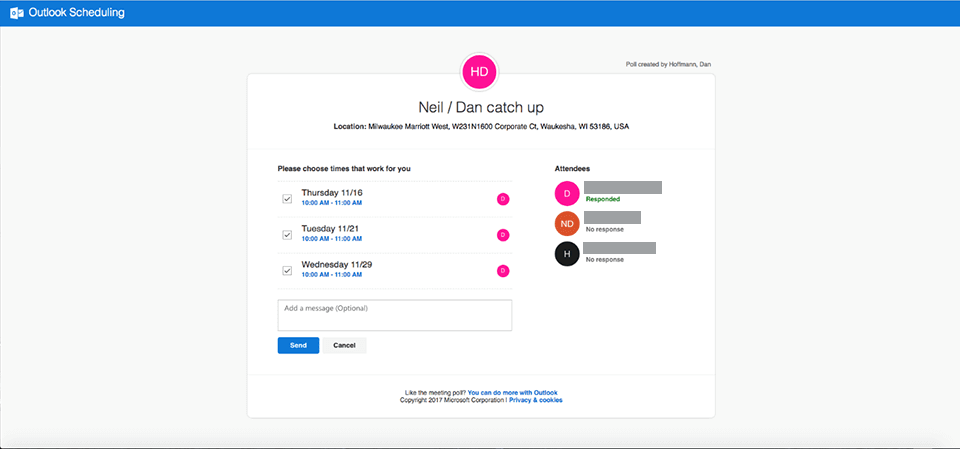Click the large HD avatar circle
The width and height of the screenshot is (960, 449).
[480, 71]
